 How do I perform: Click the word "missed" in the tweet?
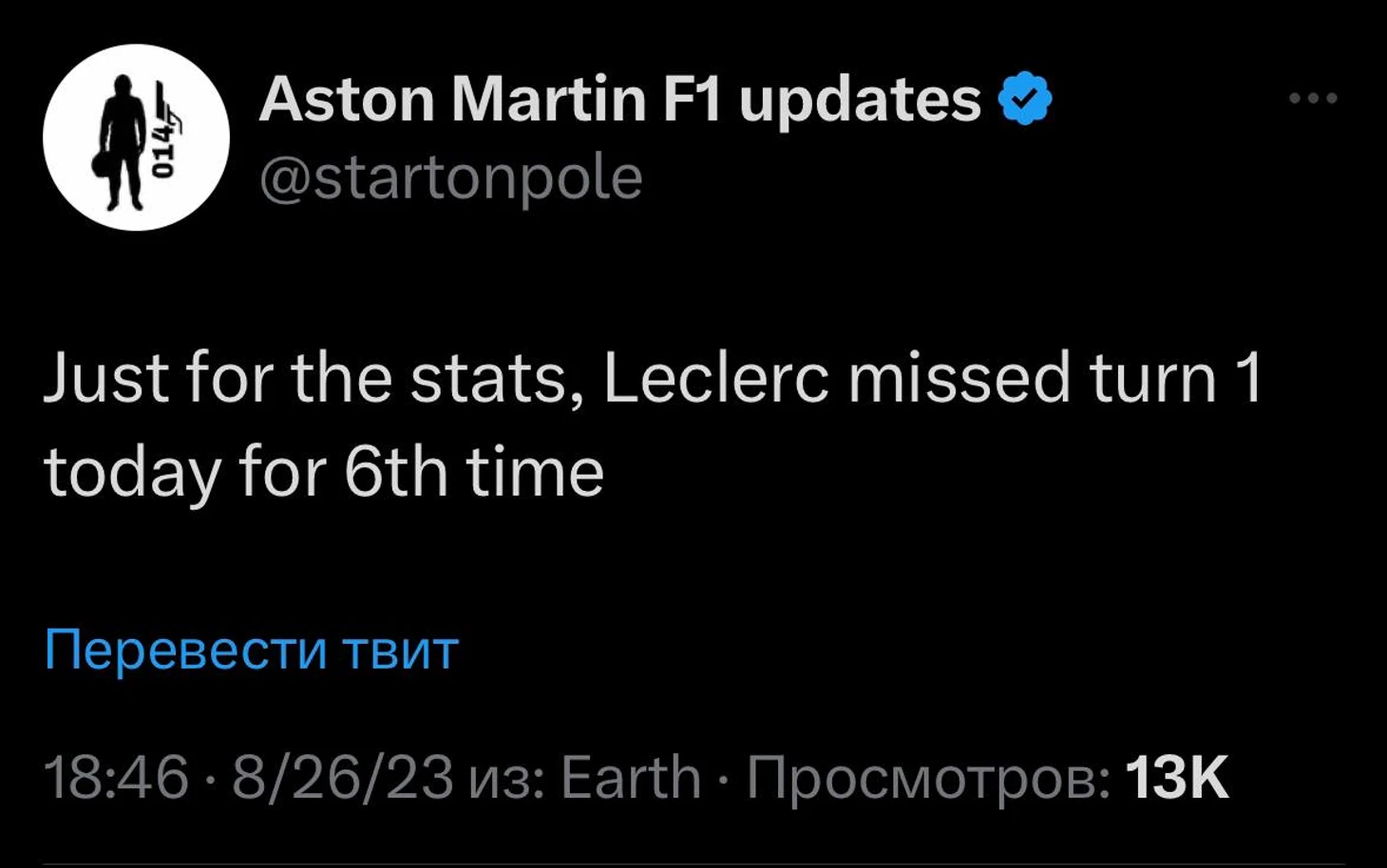coord(959,378)
